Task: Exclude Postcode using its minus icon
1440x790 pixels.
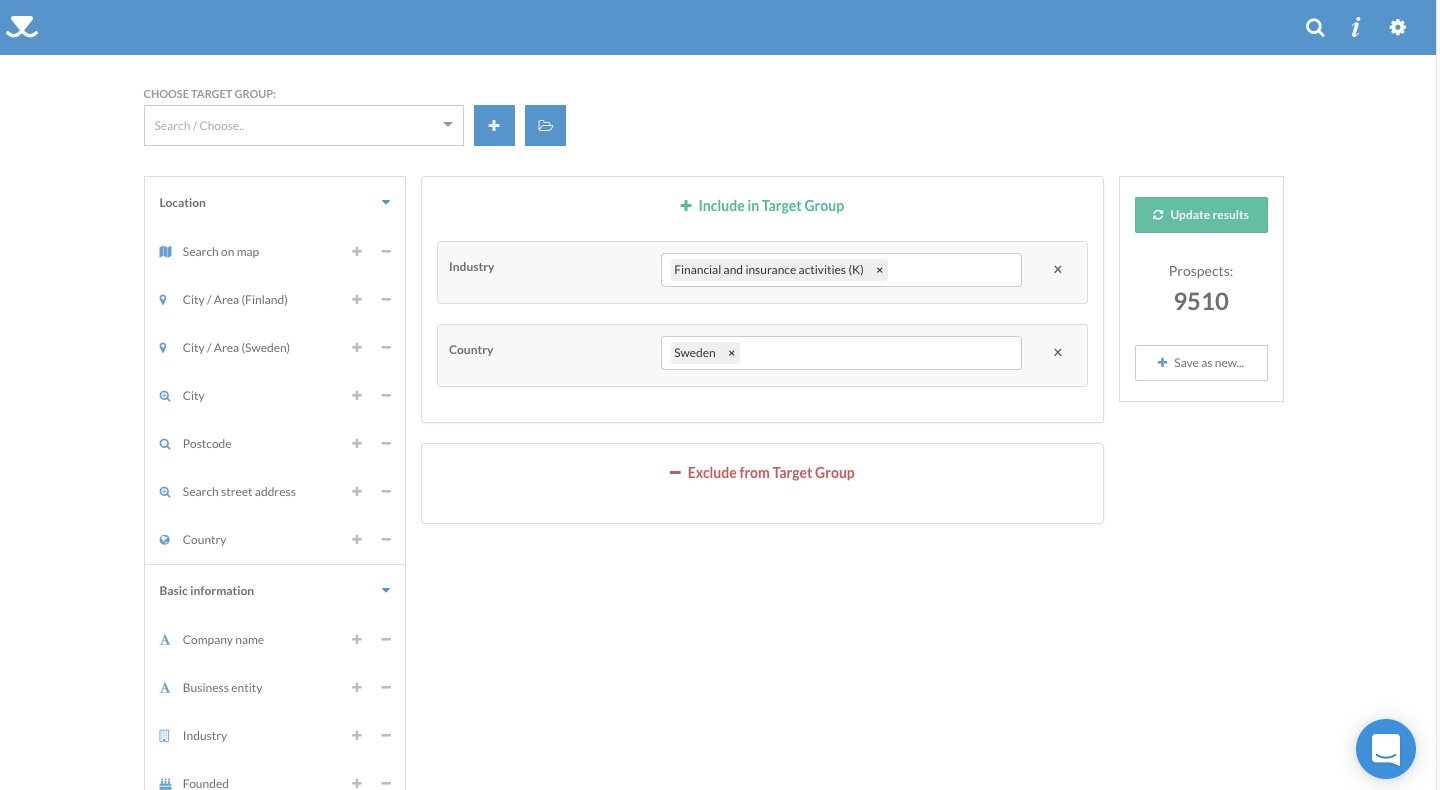Action: (x=386, y=444)
